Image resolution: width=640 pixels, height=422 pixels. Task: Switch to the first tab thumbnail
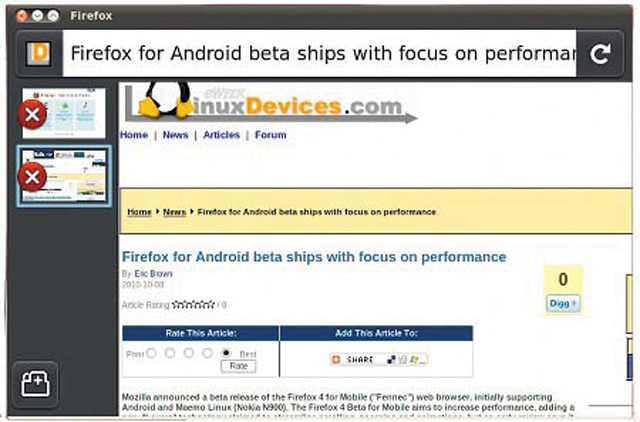tap(64, 113)
